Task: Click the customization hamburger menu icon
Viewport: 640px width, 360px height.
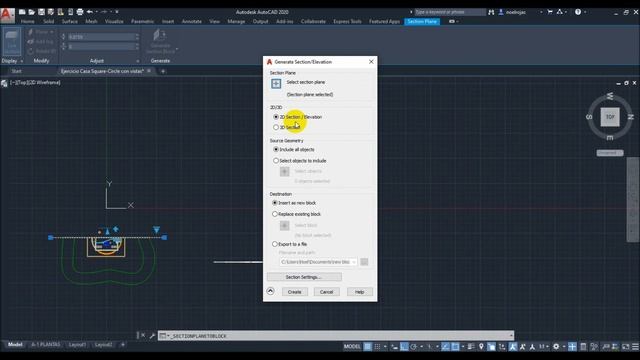Action: pyautogui.click(x=636, y=347)
